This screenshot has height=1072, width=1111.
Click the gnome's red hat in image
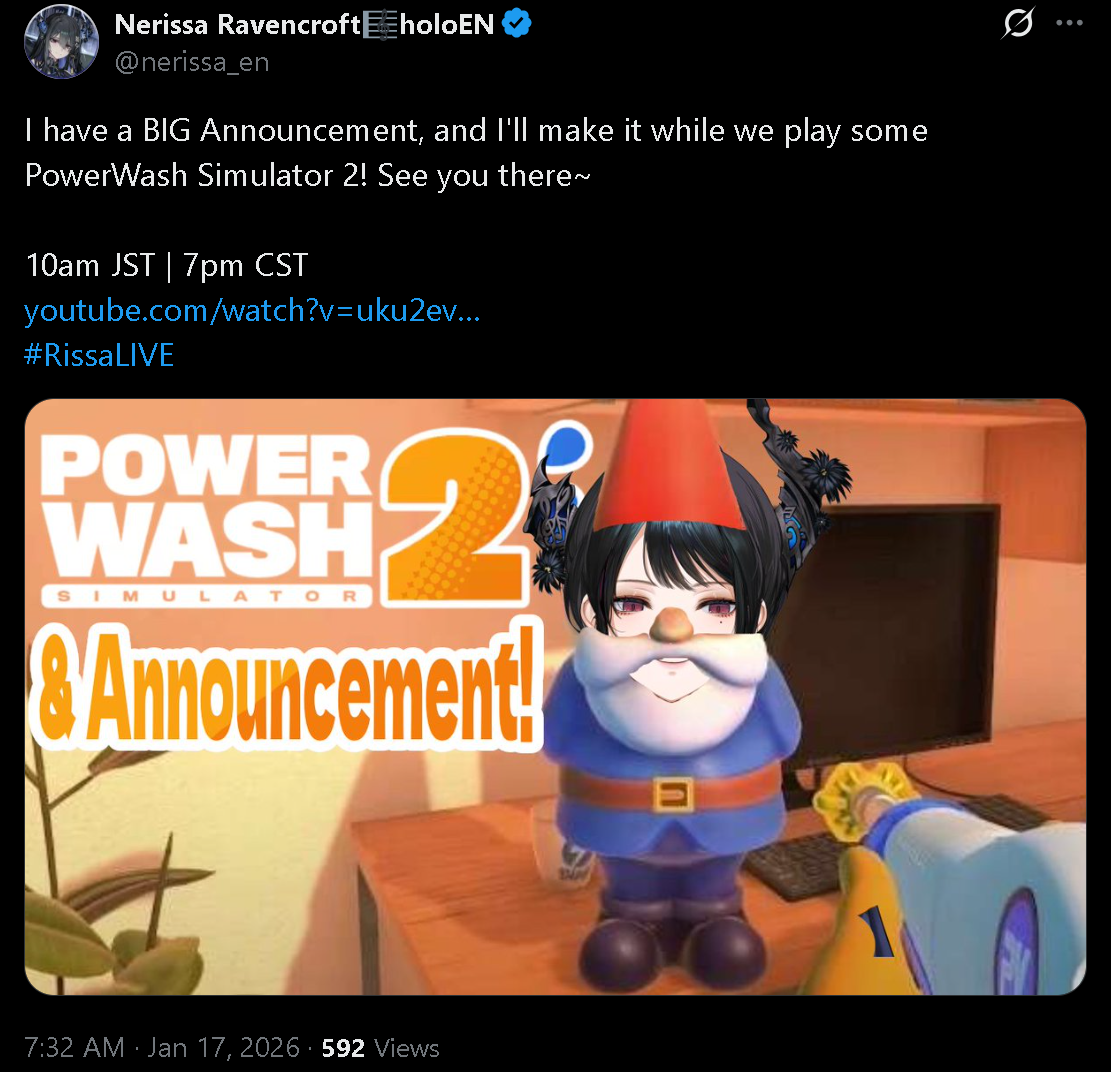(x=667, y=465)
